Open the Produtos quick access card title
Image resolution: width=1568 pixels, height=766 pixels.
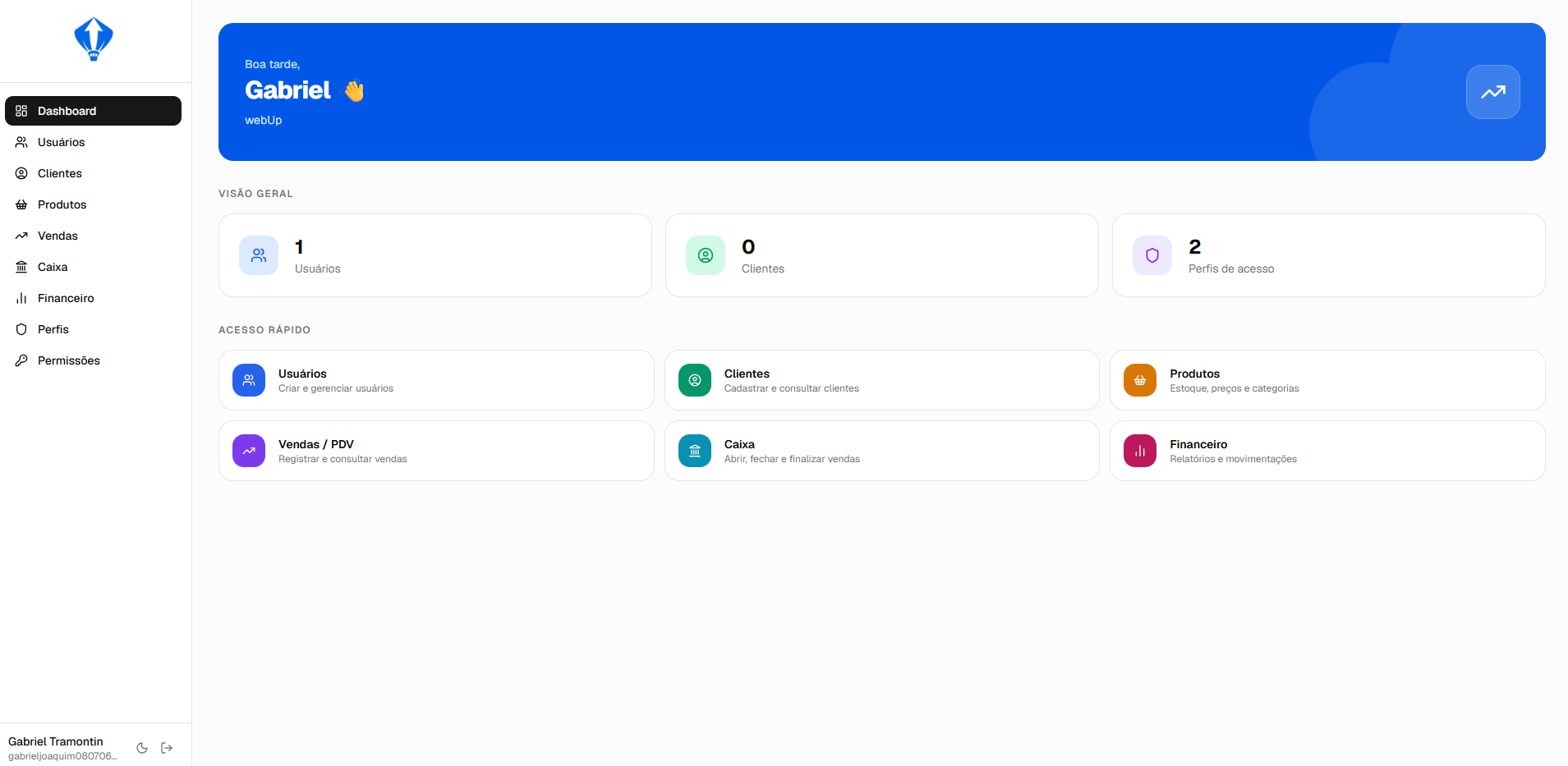click(1194, 374)
